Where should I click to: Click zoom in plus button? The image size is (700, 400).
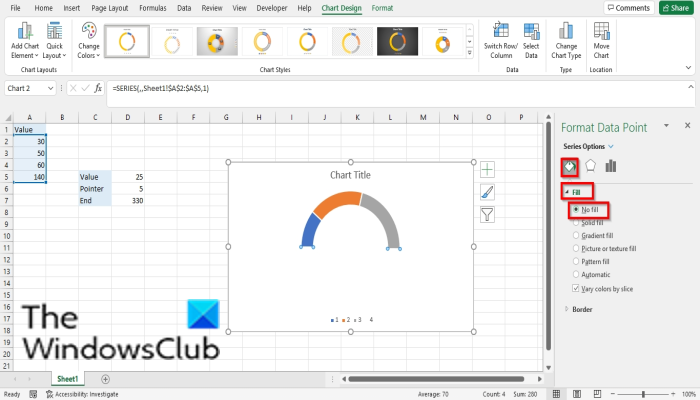(x=673, y=394)
